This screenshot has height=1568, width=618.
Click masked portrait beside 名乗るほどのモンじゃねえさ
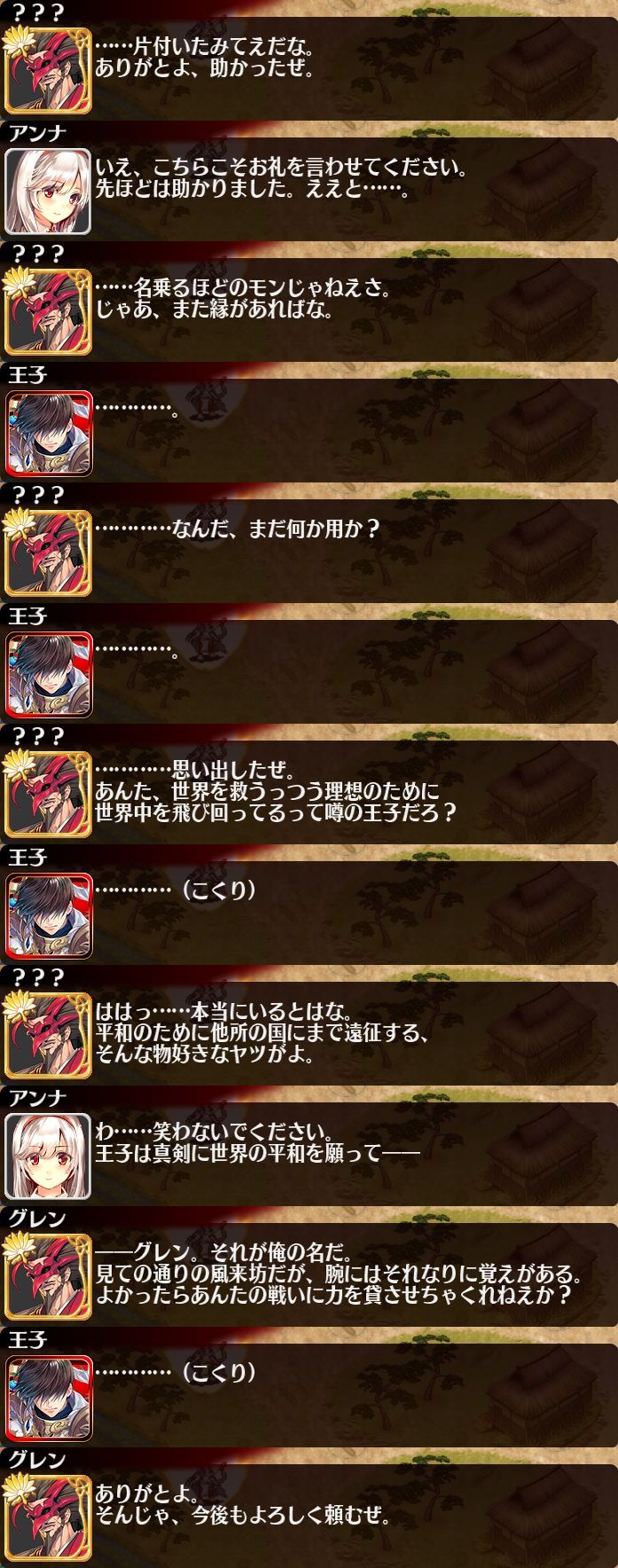48,311
